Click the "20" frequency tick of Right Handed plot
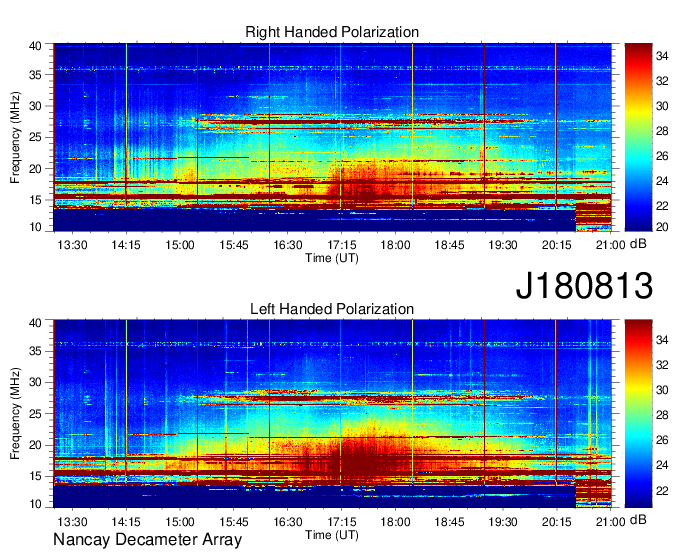Viewport: 680px width, 552px height. click(35, 168)
